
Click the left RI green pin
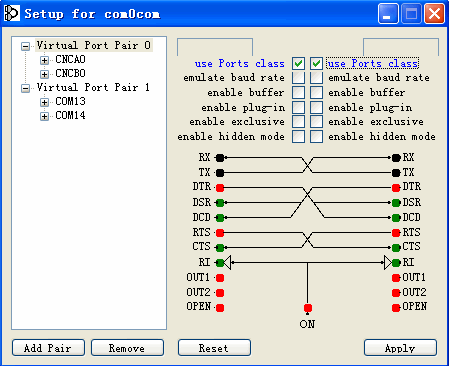coord(220,263)
